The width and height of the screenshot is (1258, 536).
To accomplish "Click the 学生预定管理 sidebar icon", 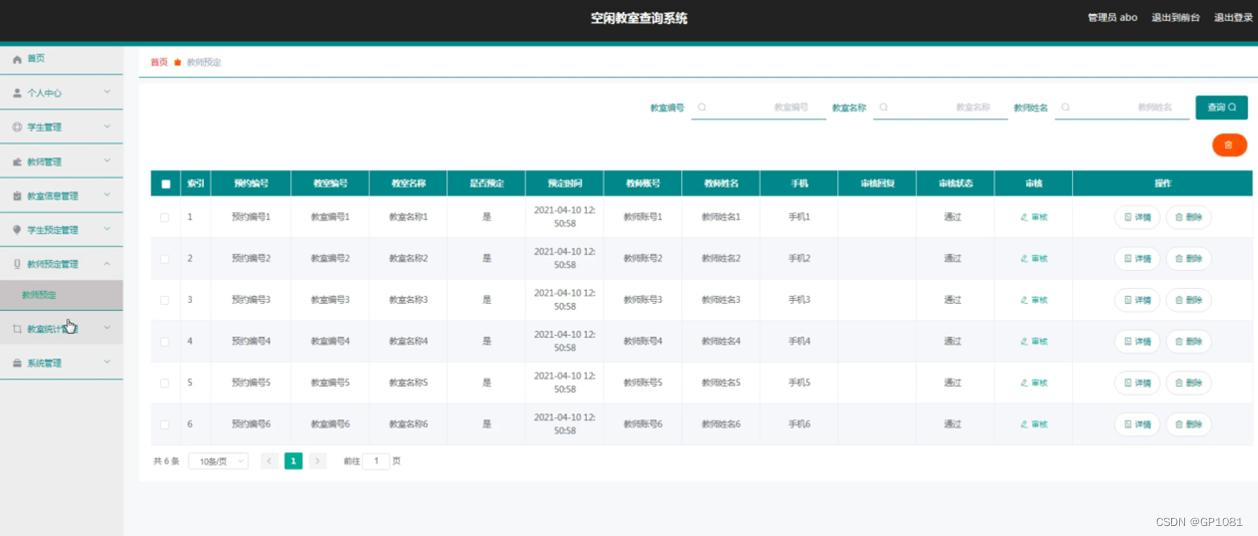I will (17, 230).
